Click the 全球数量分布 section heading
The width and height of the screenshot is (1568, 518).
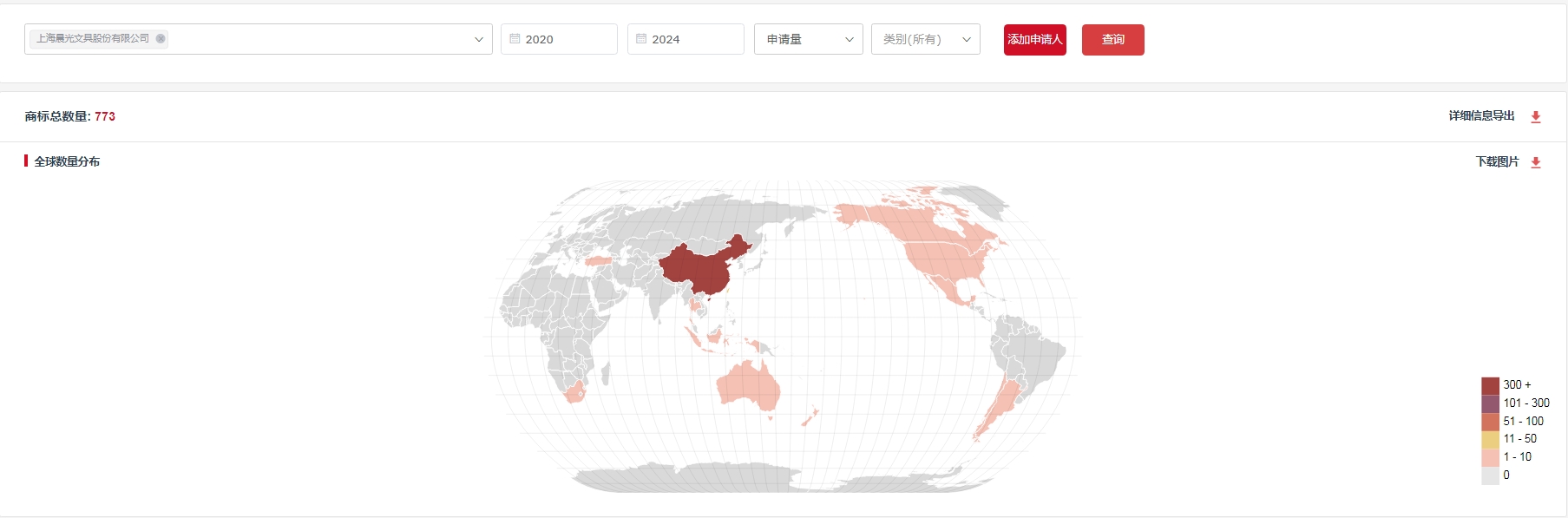67,161
